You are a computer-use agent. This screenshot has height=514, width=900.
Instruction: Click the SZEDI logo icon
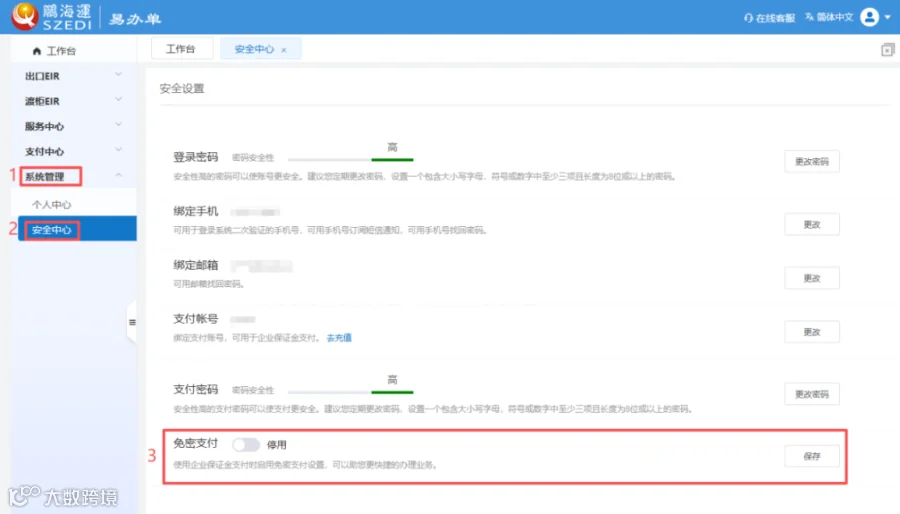click(24, 16)
